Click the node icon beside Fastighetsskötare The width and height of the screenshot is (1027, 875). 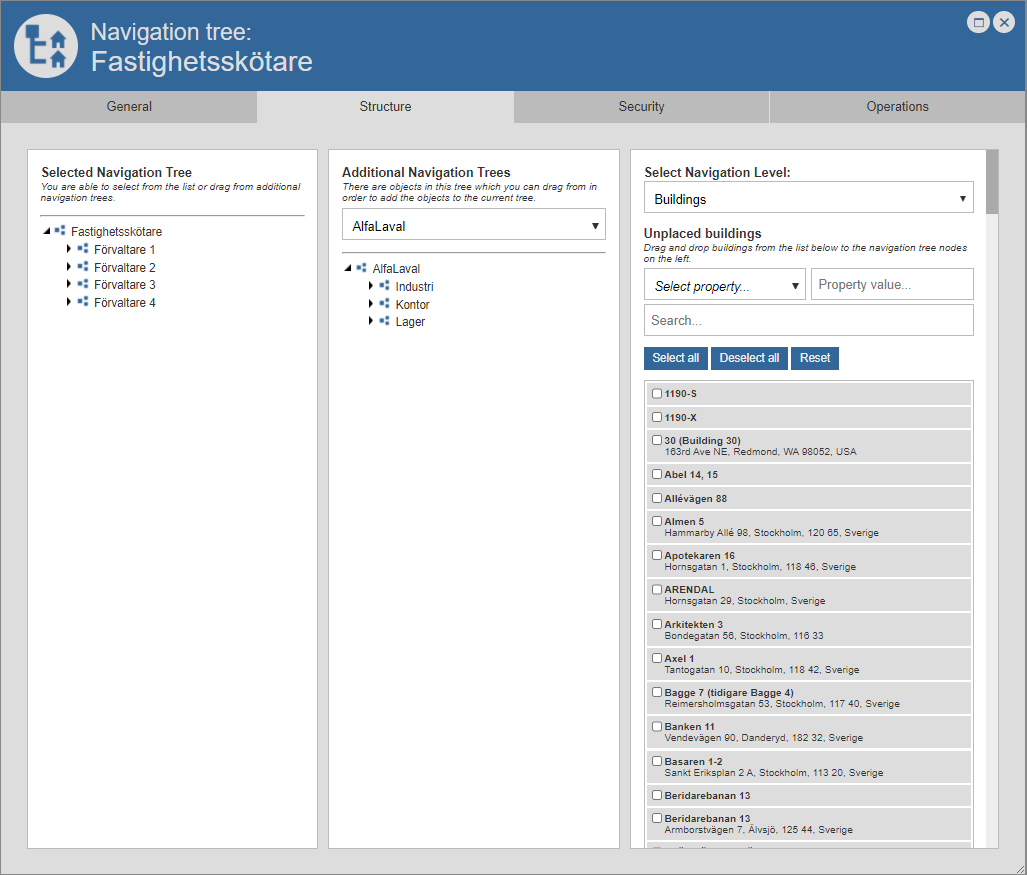60,231
